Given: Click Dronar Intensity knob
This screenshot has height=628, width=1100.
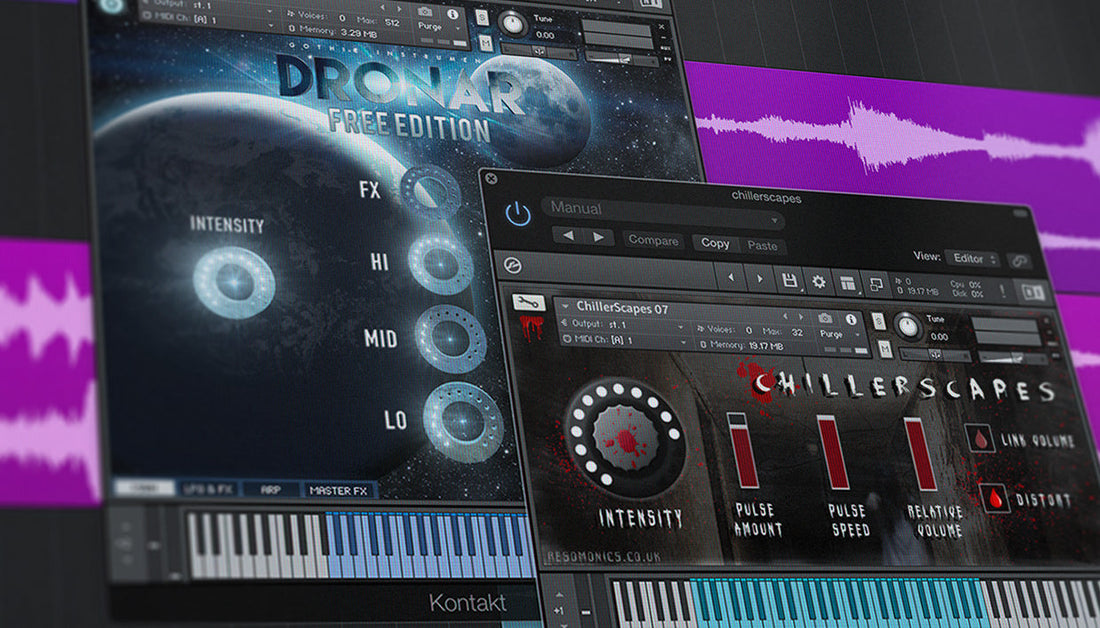Looking at the screenshot, I should (x=234, y=282).
